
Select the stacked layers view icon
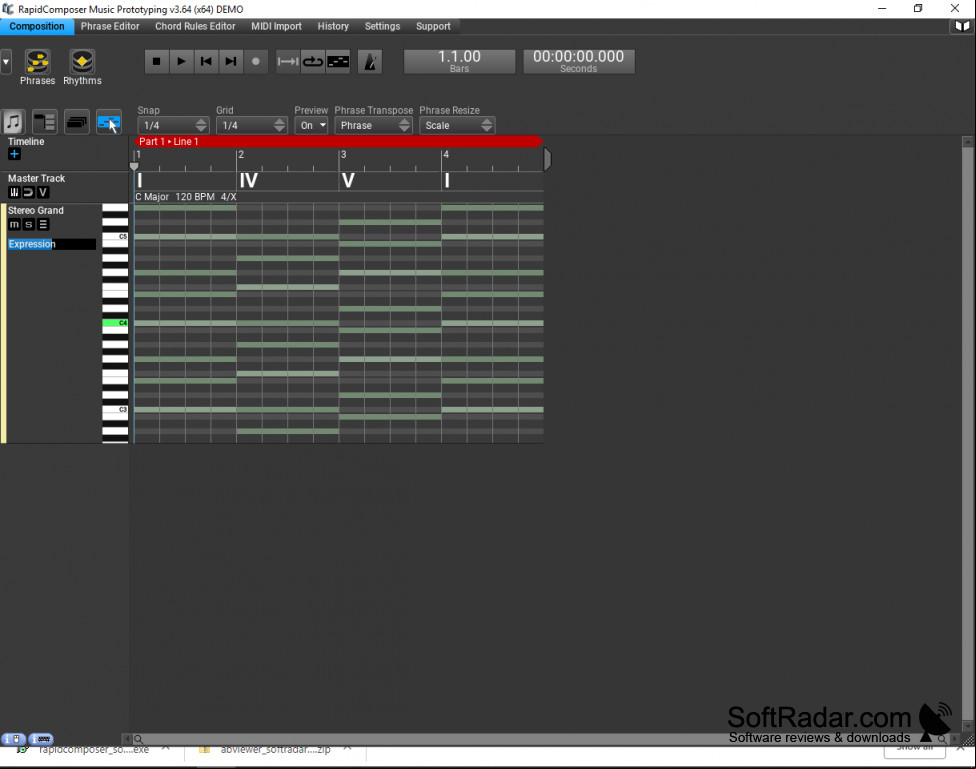tap(77, 121)
